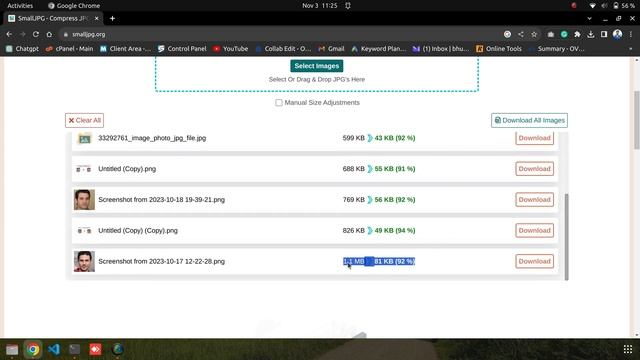Screen dimensions: 640x360
Task: Open the red app icon in dock
Action: click(96, 349)
